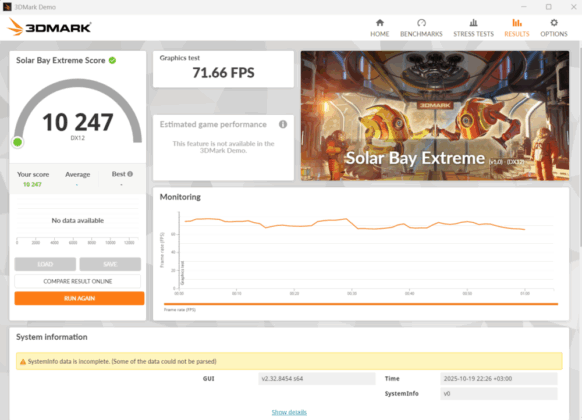Select the Results bar chart icon
Viewport: 582px width, 420px height.
(517, 23)
